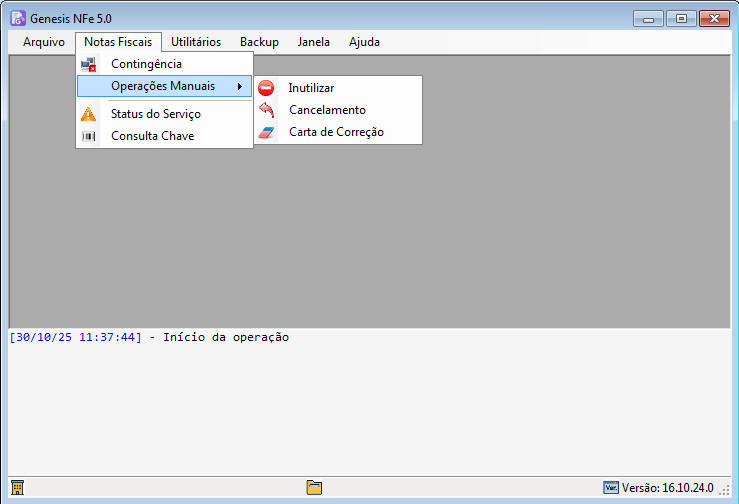
Task: Choose the eraser icon for Carta de Correção
Action: click(x=266, y=132)
